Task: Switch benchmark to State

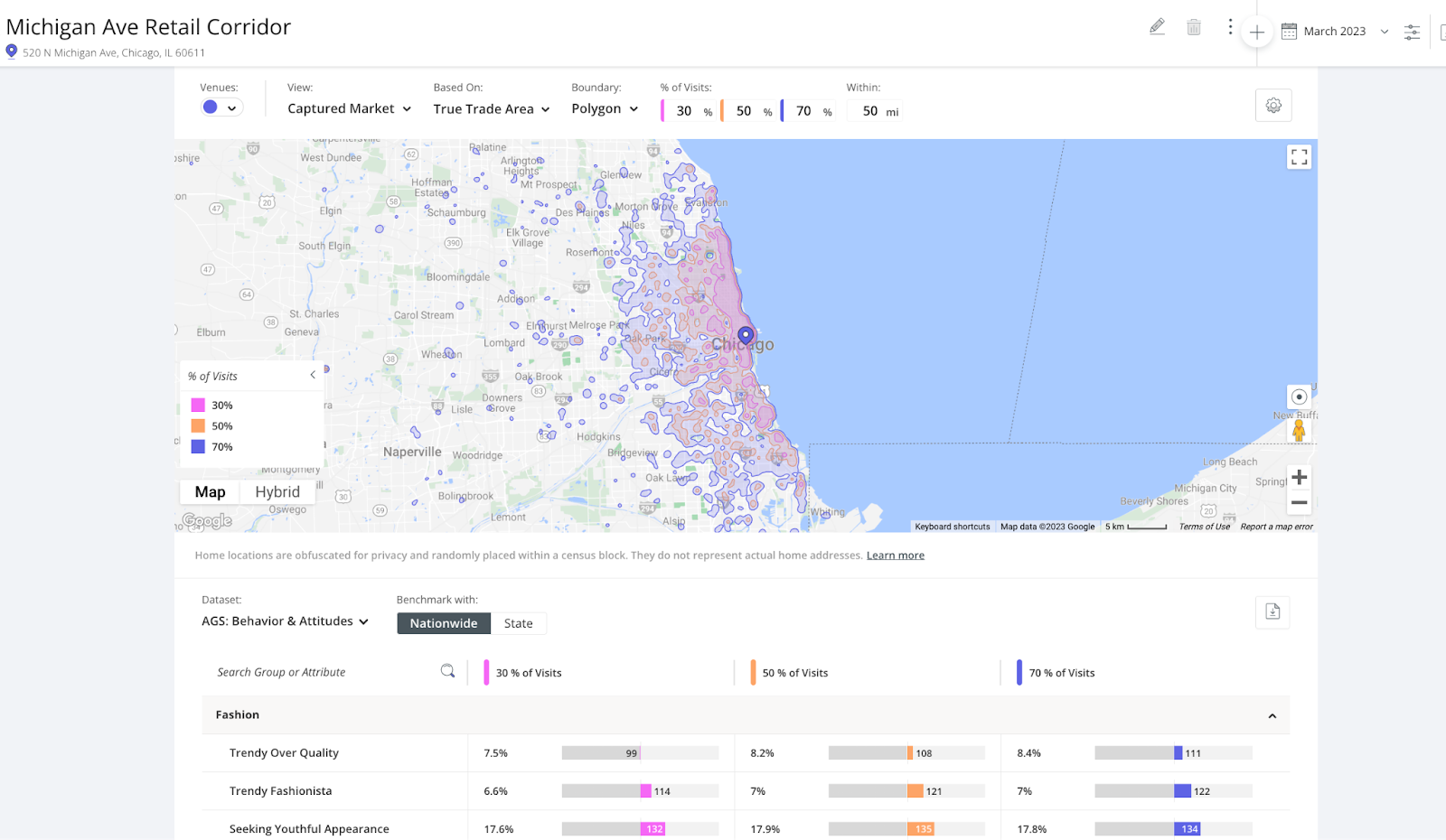Action: [x=518, y=623]
